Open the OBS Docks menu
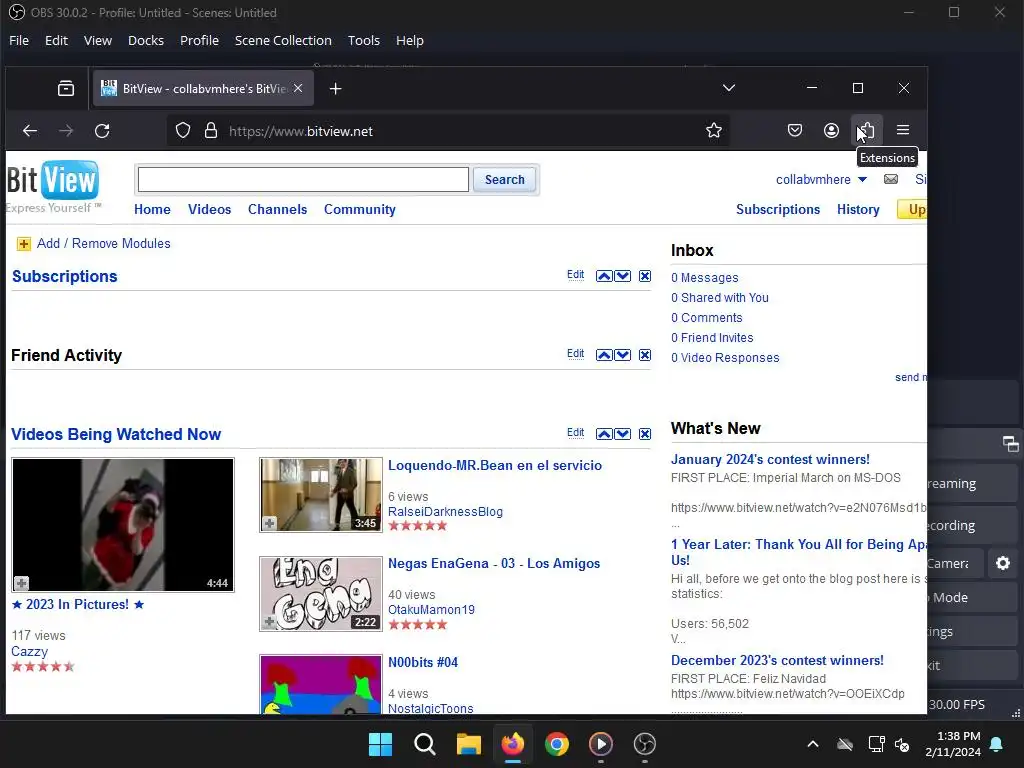Image resolution: width=1024 pixels, height=768 pixels. (146, 40)
